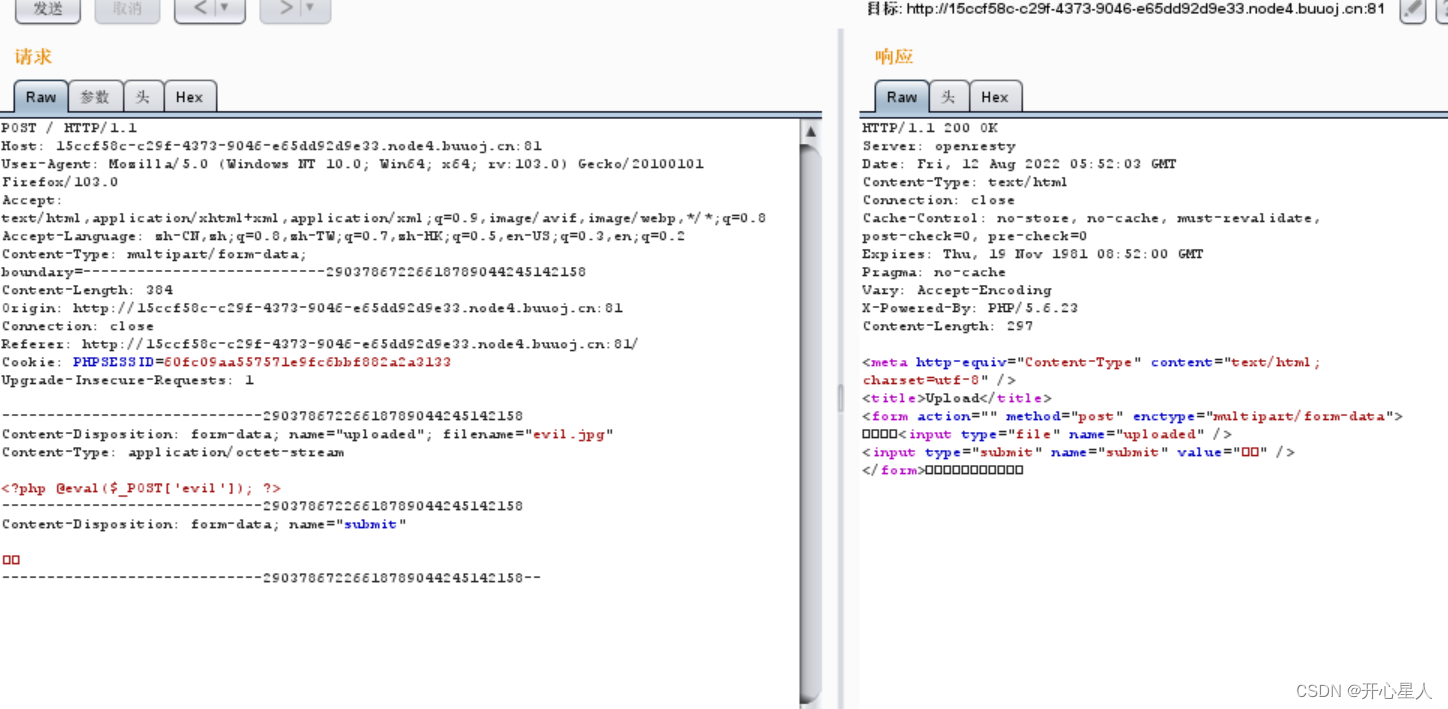This screenshot has width=1448, height=709.
Task: Click the input type="file" line in the response
Action: [1047, 434]
